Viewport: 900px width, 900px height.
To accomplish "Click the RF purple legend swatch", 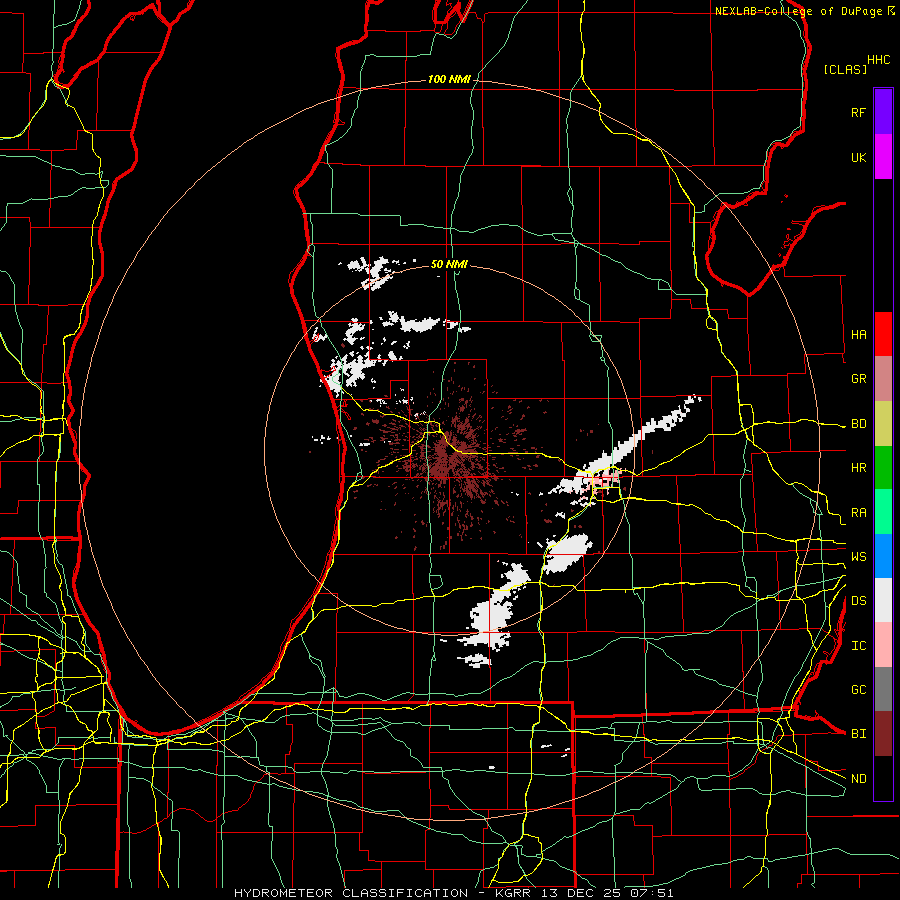I will [883, 112].
